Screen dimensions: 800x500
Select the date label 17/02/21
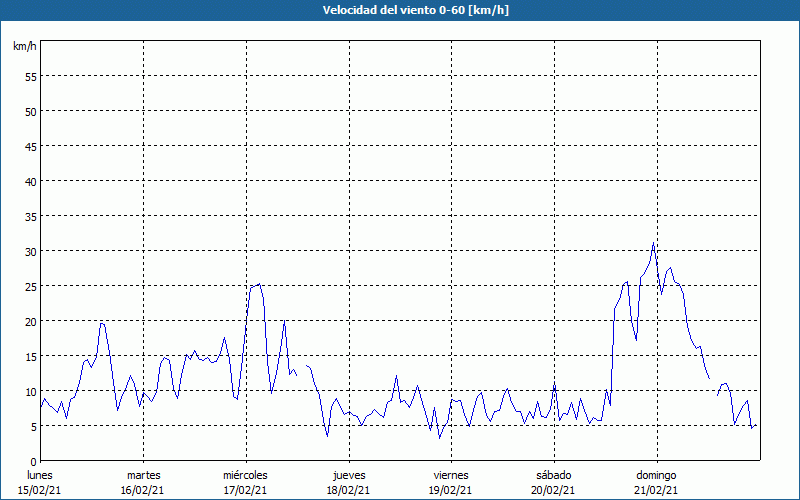(x=245, y=490)
